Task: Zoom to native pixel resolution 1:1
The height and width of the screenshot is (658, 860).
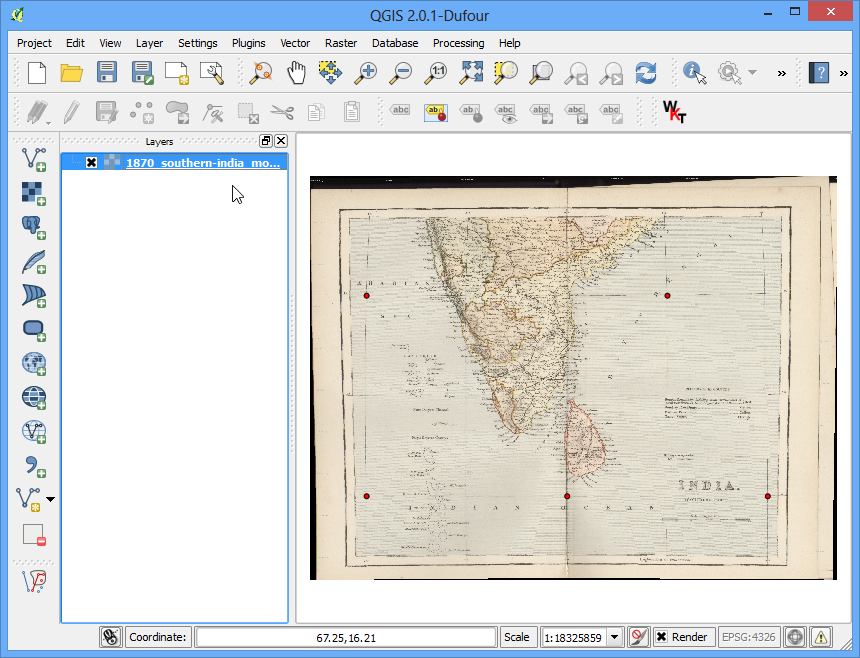Action: (435, 73)
